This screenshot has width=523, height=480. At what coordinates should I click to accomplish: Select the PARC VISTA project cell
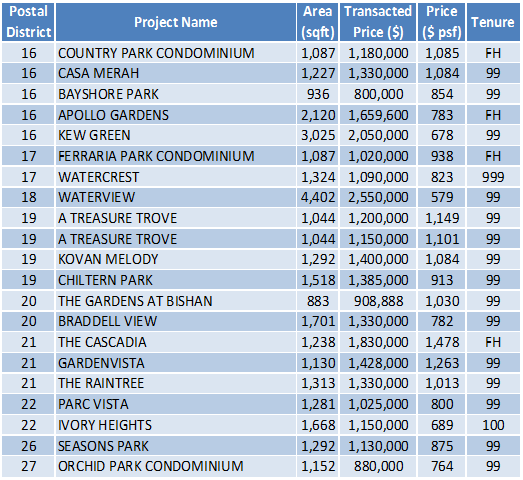point(176,404)
